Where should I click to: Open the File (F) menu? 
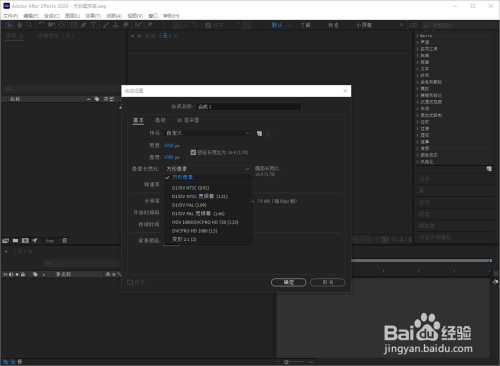pos(10,16)
